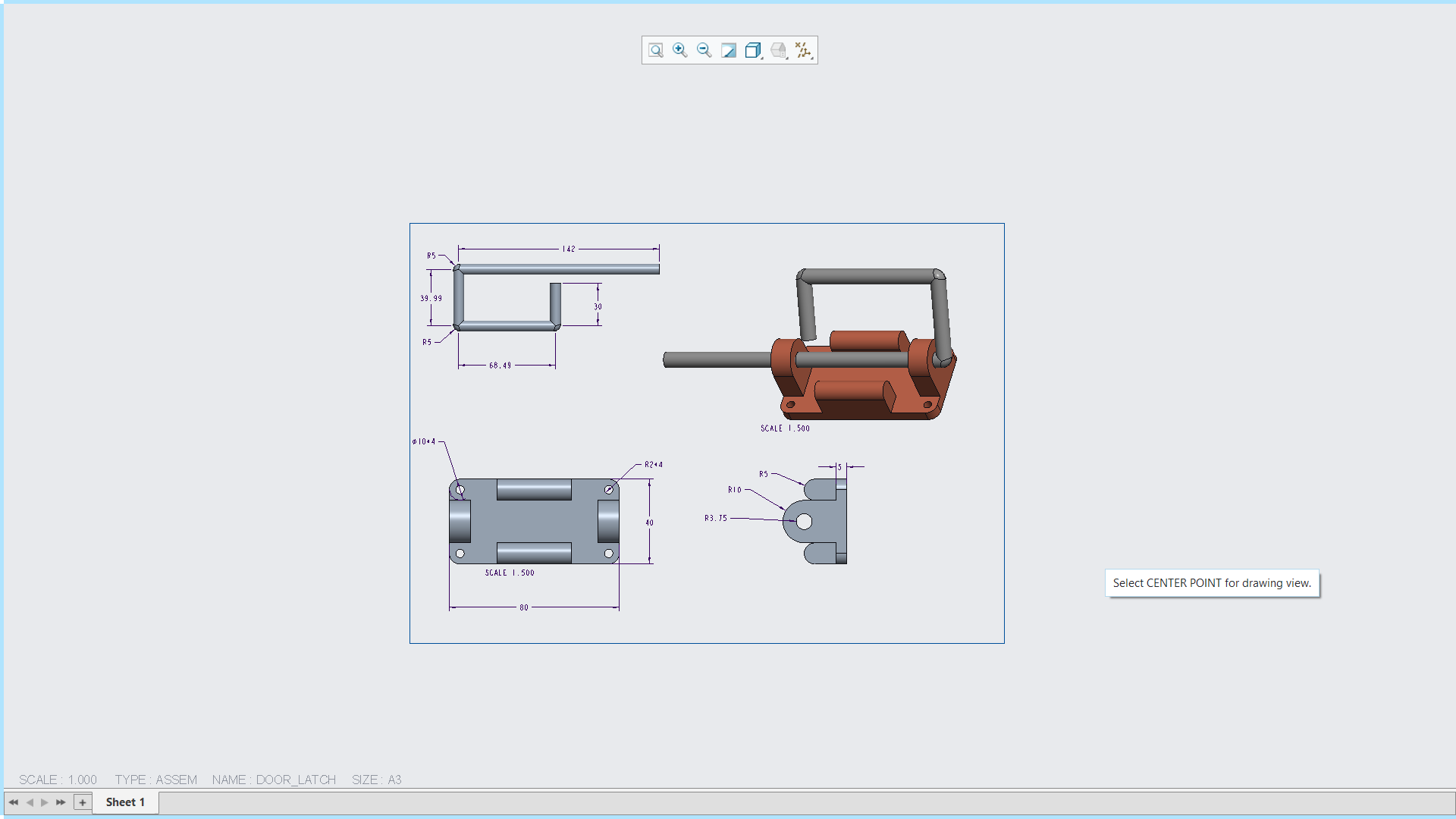Image resolution: width=1456 pixels, height=819 pixels.
Task: Select the Datum Display Filters icon
Action: pos(802,50)
